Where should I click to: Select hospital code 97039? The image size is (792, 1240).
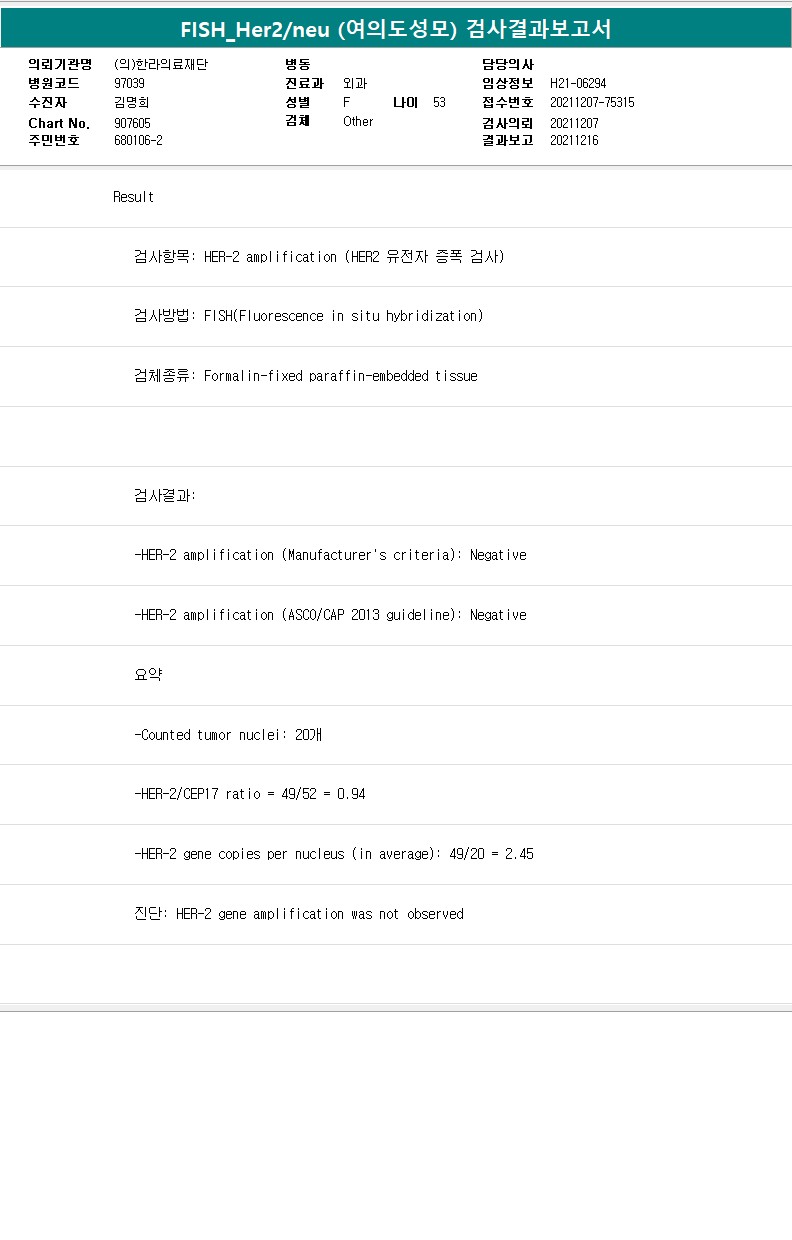130,84
